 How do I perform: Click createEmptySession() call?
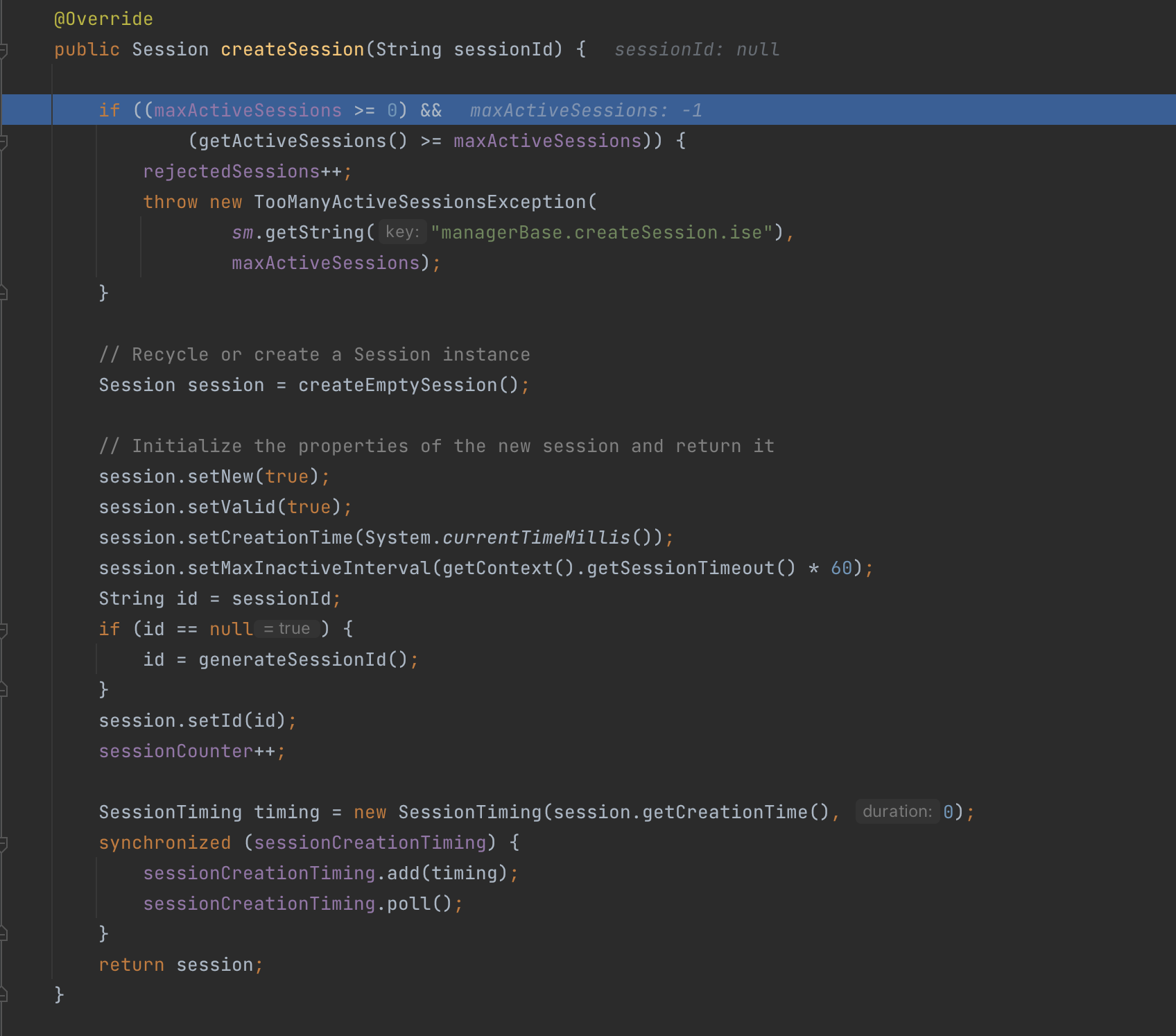(408, 386)
